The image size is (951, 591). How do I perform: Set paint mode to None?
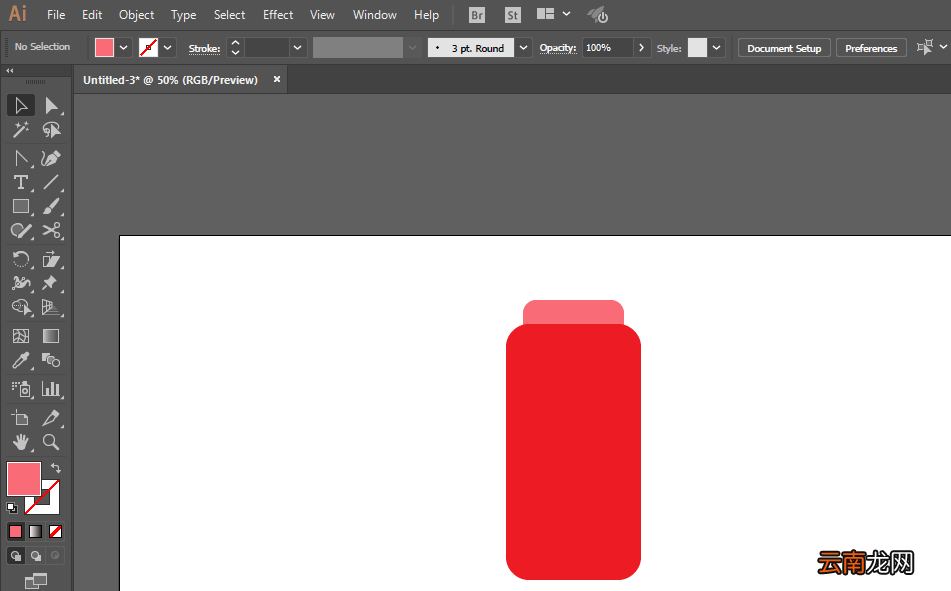click(x=55, y=532)
